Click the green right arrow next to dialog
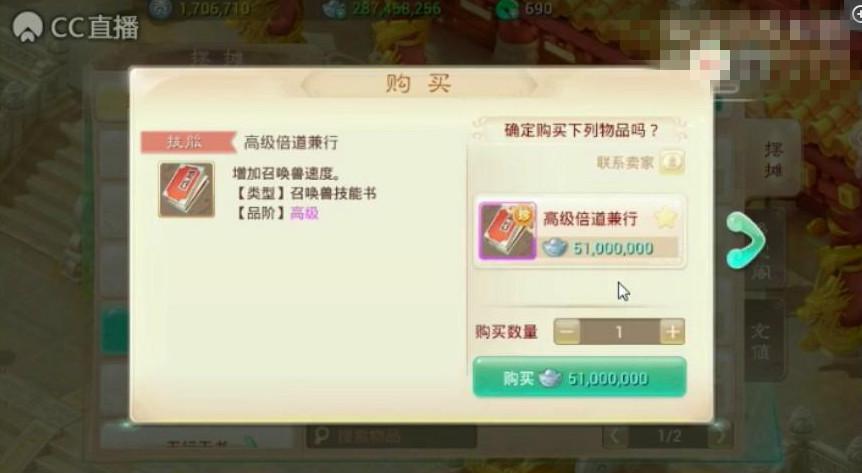Image resolution: width=862 pixels, height=473 pixels. (x=745, y=240)
